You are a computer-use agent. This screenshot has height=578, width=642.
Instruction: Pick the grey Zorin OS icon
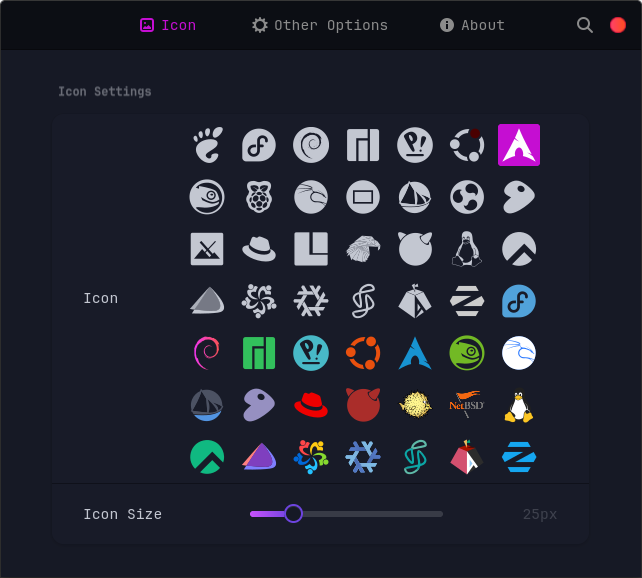point(467,301)
